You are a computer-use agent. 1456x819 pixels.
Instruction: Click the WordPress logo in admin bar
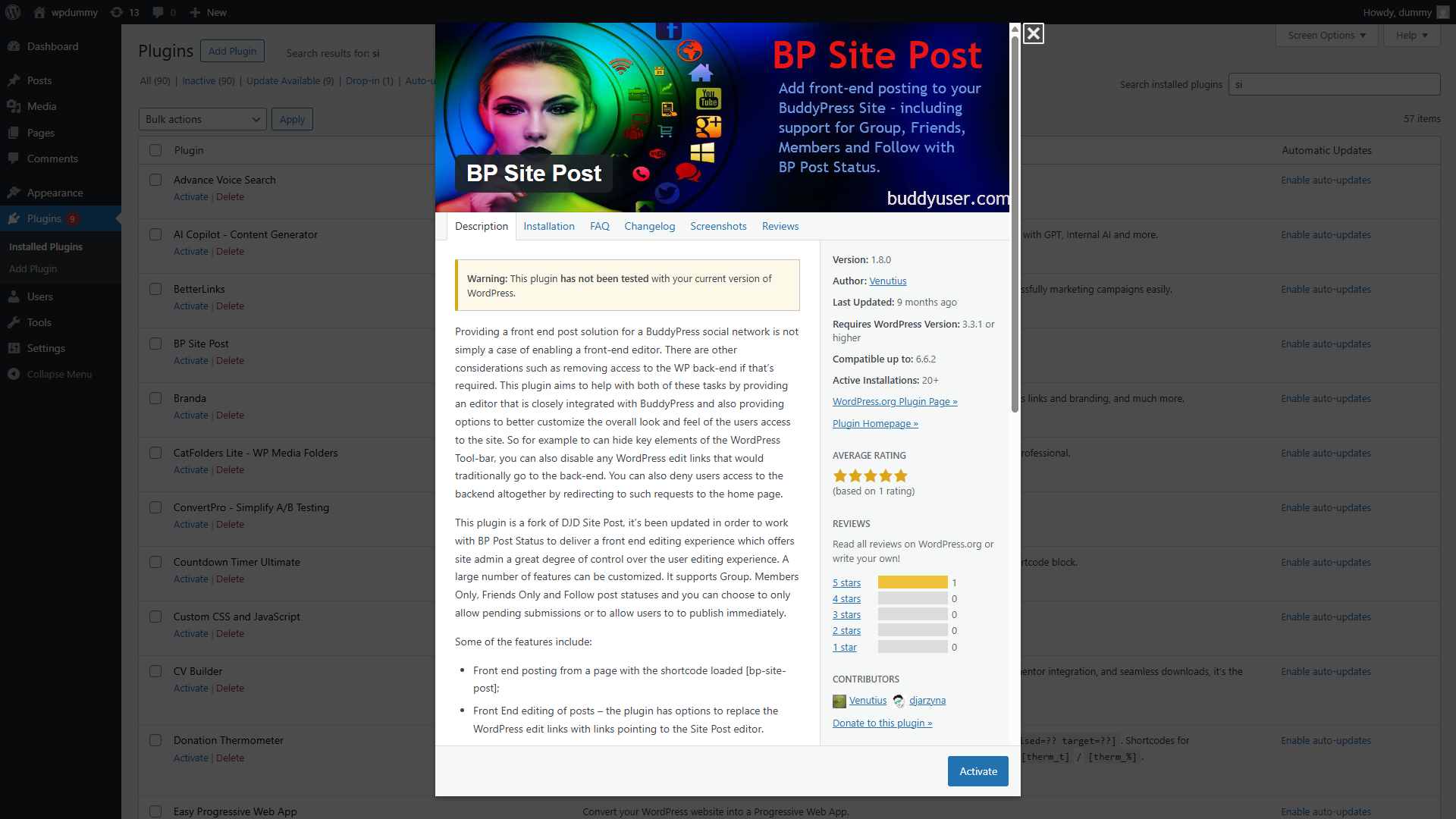(x=13, y=12)
